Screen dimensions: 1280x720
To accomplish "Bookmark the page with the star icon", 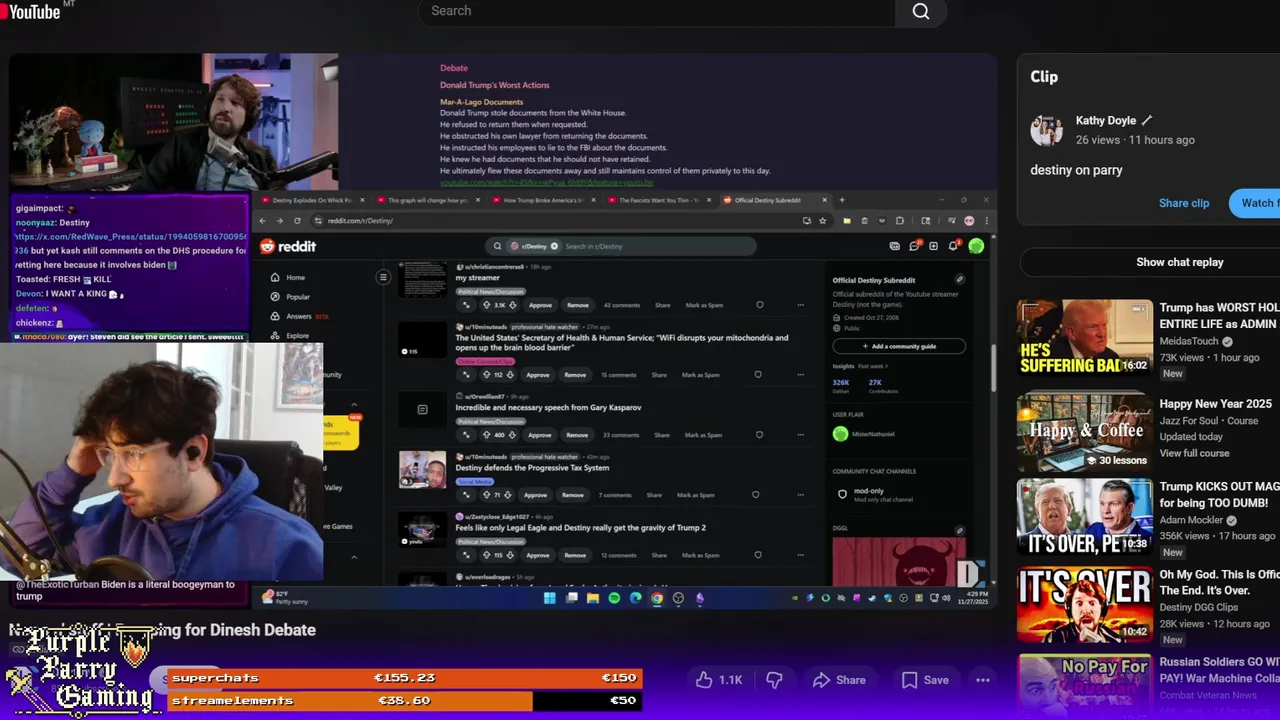I will tap(822, 220).
